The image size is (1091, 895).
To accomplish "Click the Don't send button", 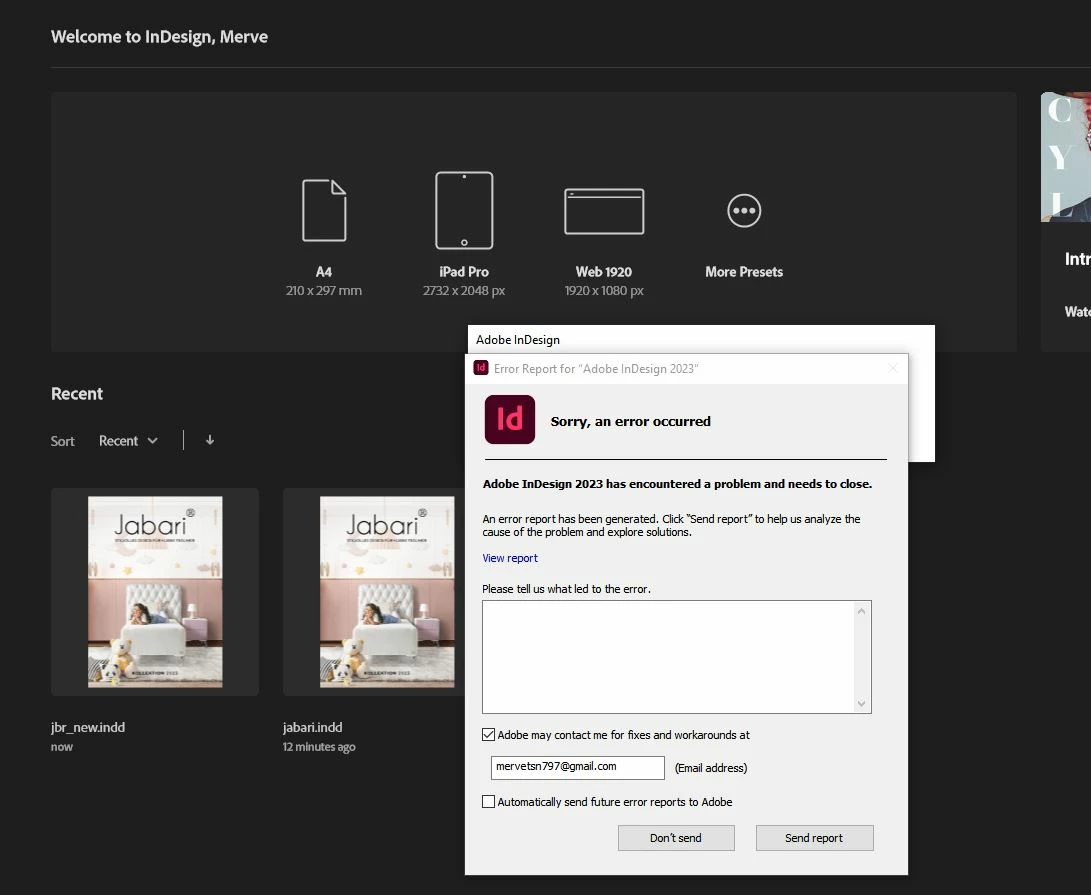I will click(x=676, y=838).
